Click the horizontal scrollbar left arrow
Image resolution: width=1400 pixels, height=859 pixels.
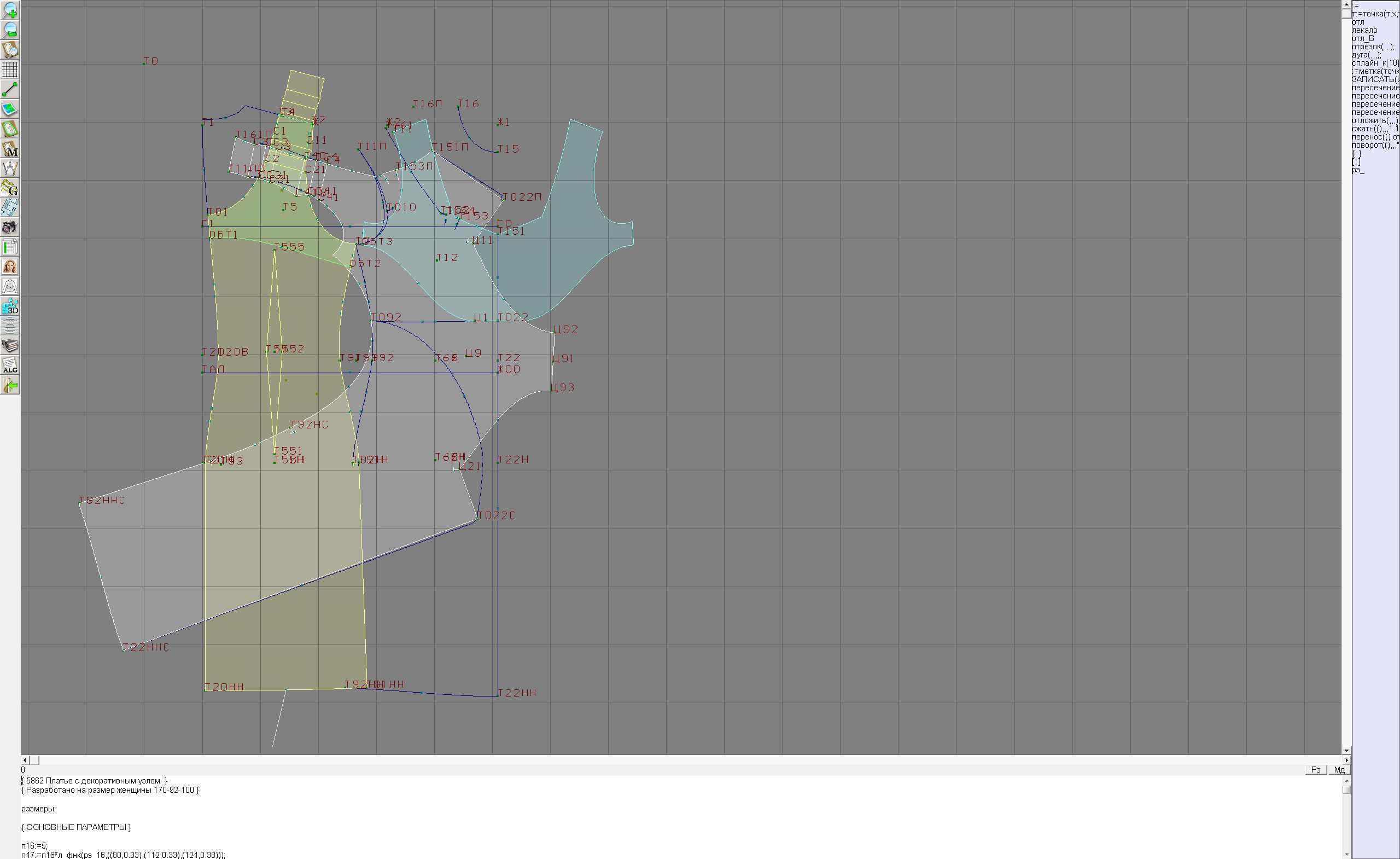[x=25, y=760]
